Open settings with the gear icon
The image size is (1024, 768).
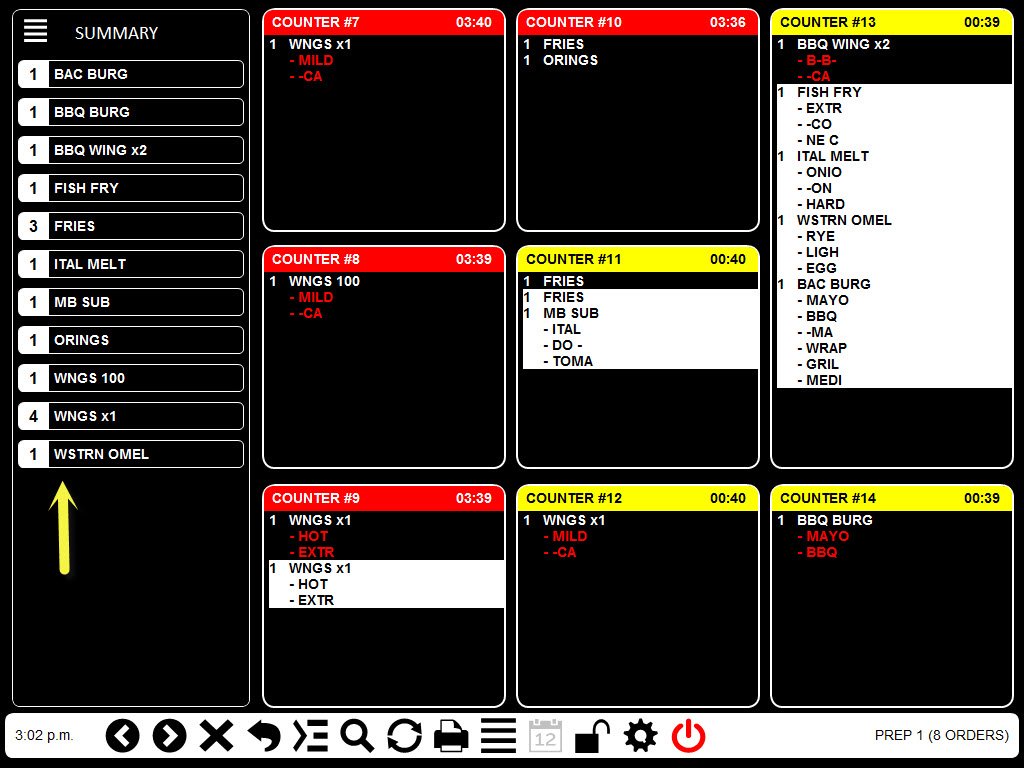pos(640,736)
